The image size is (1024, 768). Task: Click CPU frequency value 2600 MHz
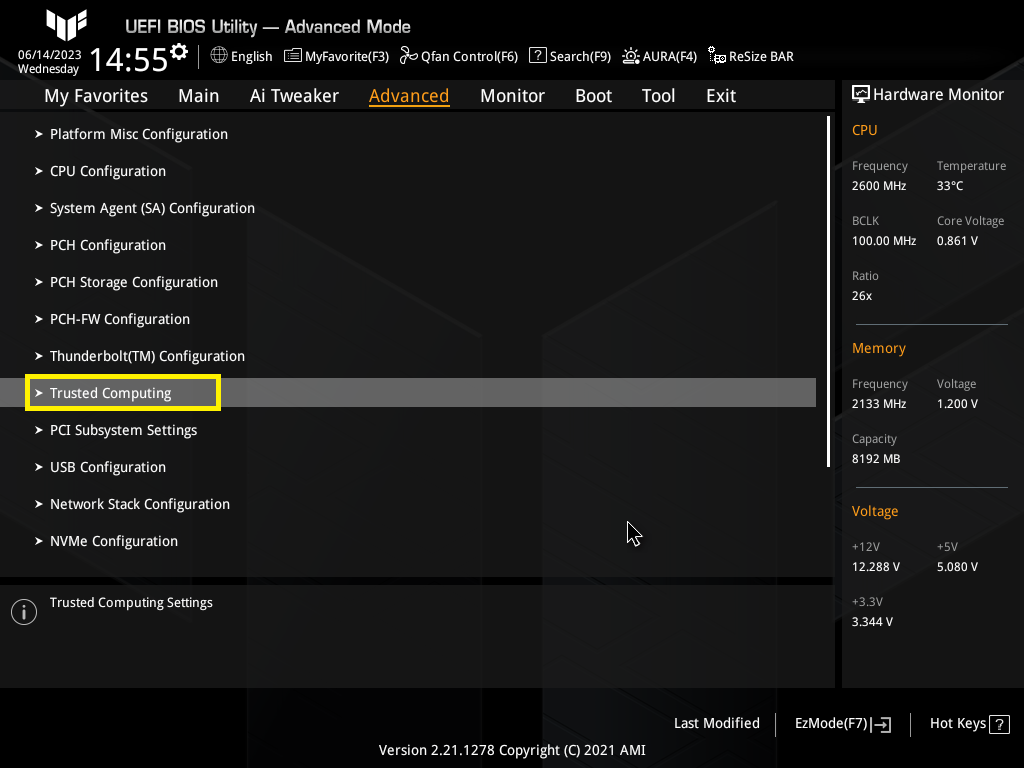[x=878, y=186]
